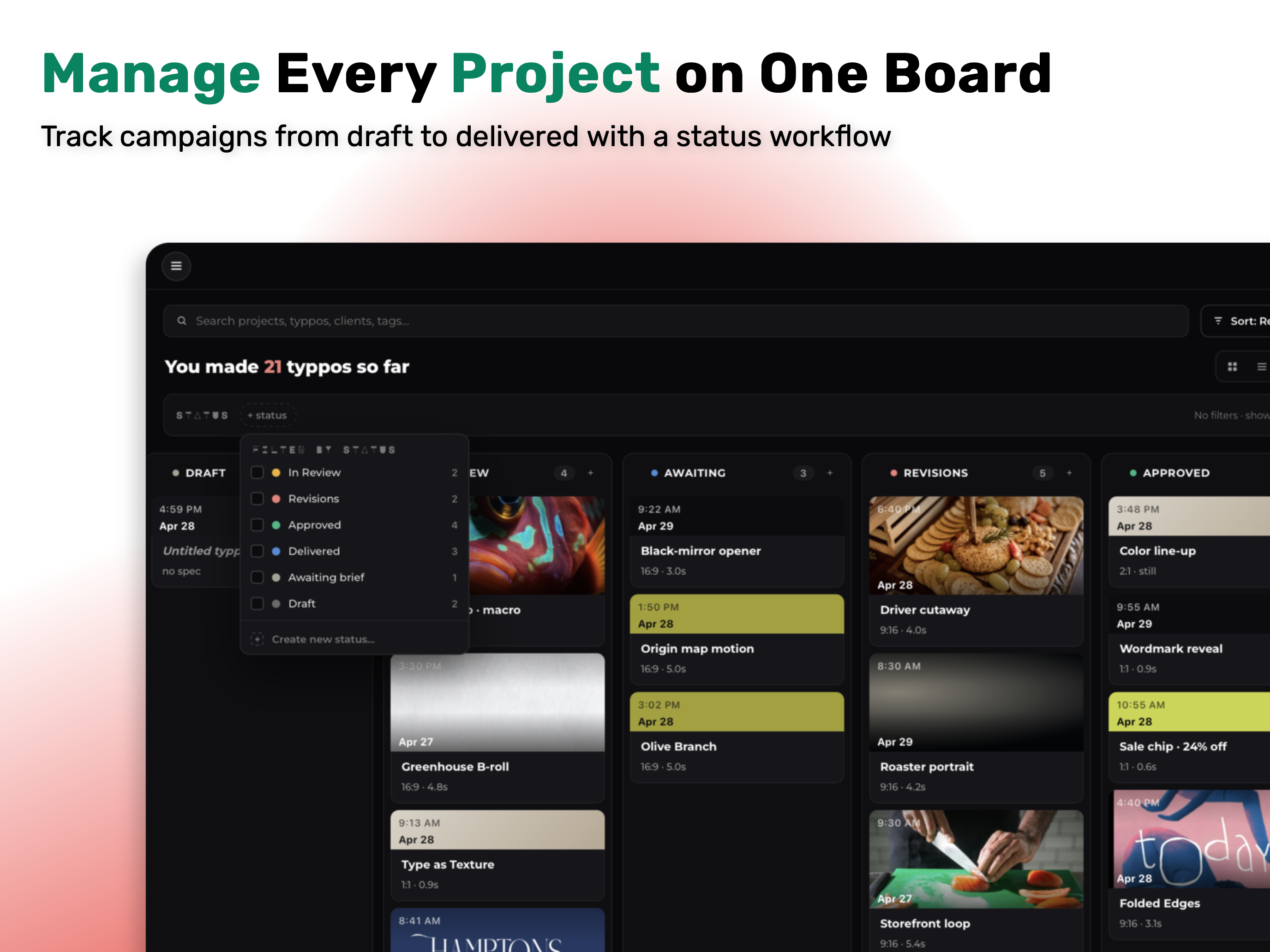This screenshot has width=1270, height=952.
Task: Open the Sale chip · 24% off card
Action: tap(1189, 737)
